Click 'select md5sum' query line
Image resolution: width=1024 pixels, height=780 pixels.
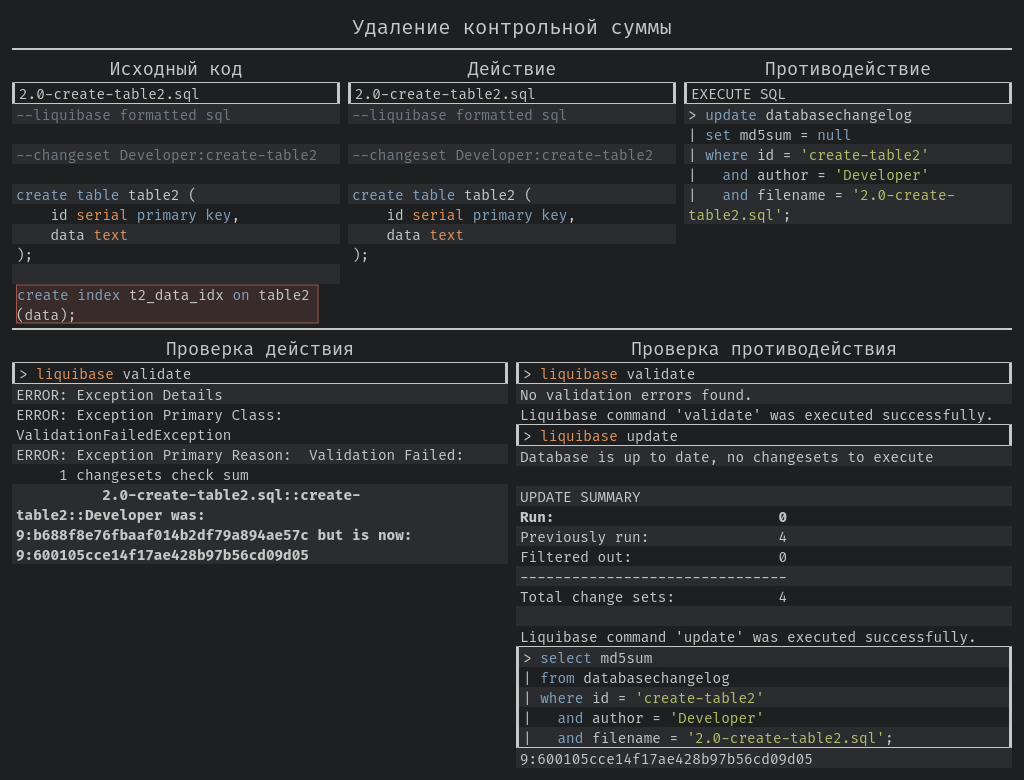click(x=763, y=658)
